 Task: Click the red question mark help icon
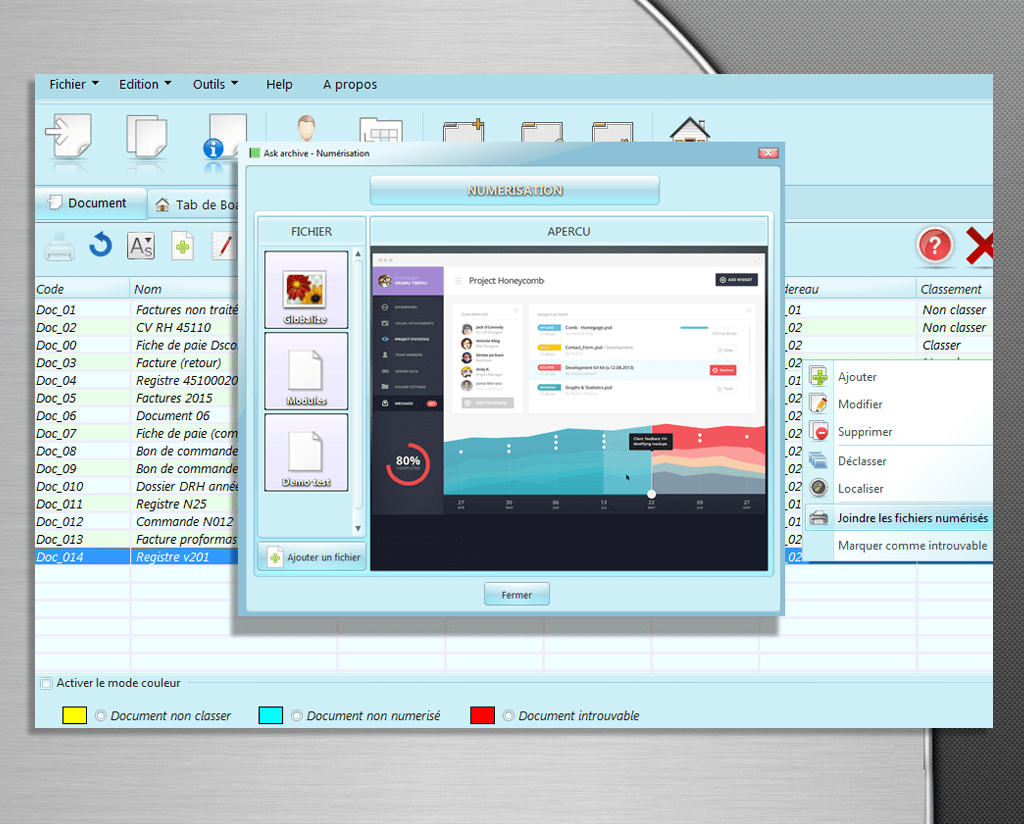pyautogui.click(x=935, y=246)
